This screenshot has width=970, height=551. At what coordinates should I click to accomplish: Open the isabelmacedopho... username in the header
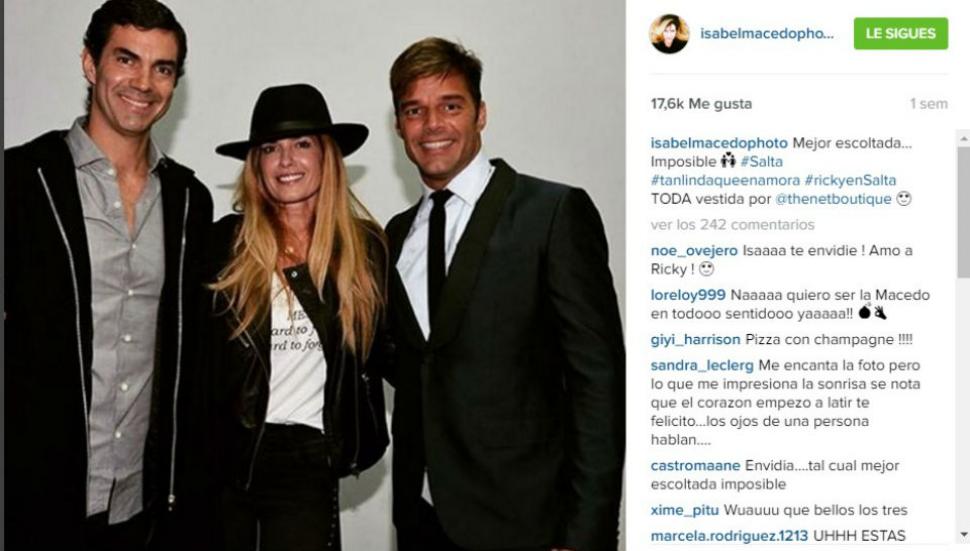click(767, 33)
